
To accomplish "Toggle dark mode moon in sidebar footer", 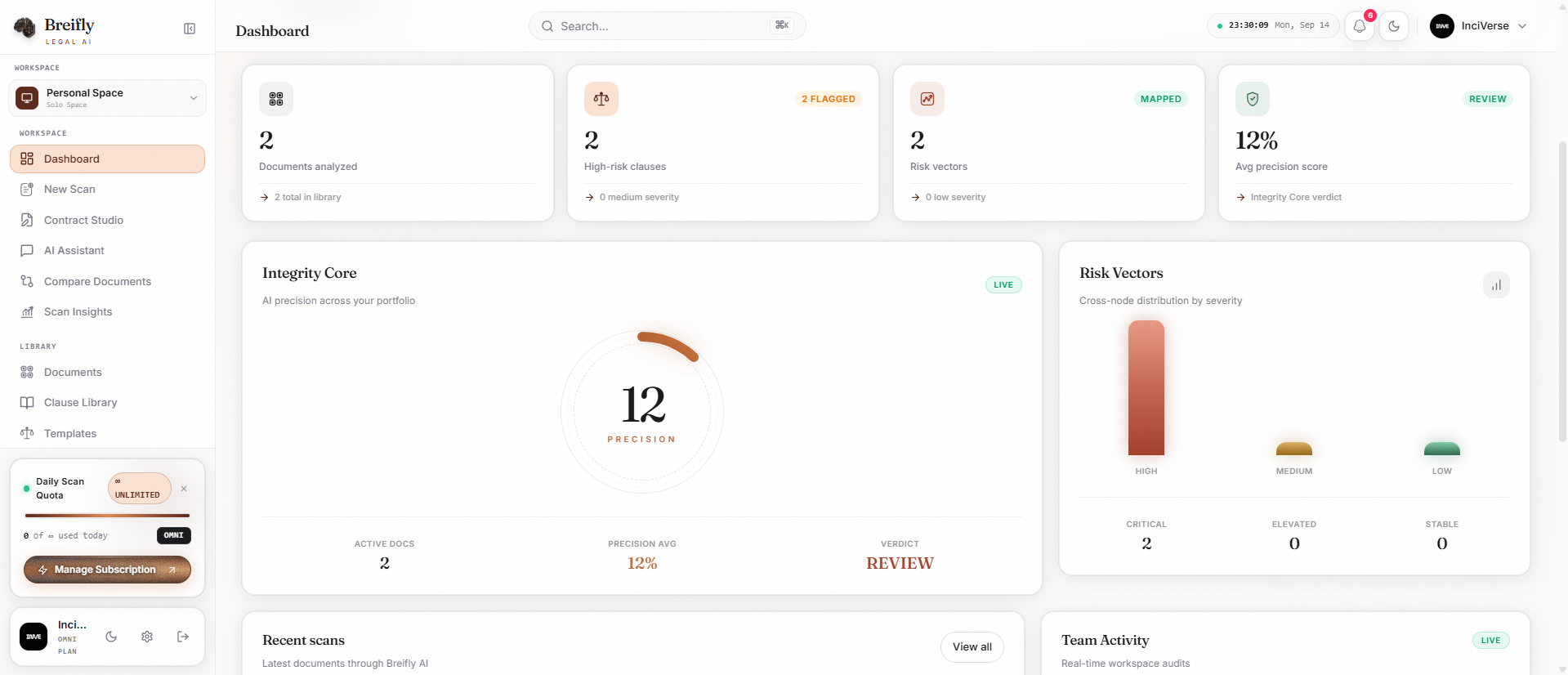I will [111, 637].
